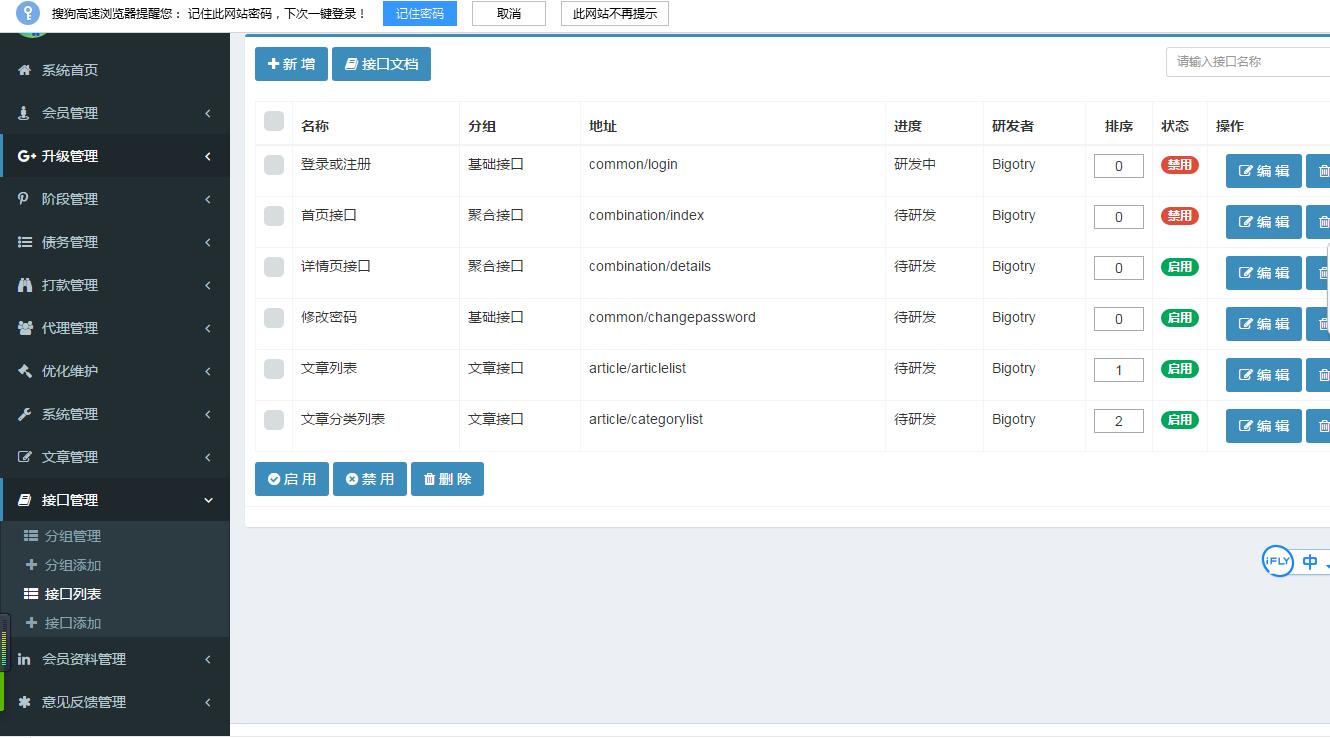Click the 取消 button in the password prompt
1330x738 pixels.
pyautogui.click(x=508, y=13)
